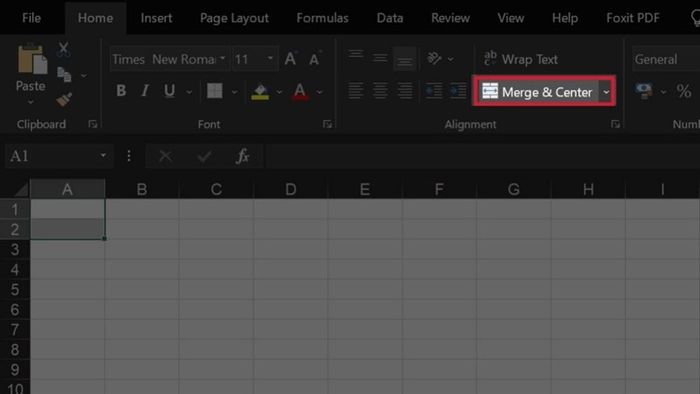Screen dimensions: 700x394
Task: Apply Center horizontal alignment icon
Action: click(x=380, y=91)
